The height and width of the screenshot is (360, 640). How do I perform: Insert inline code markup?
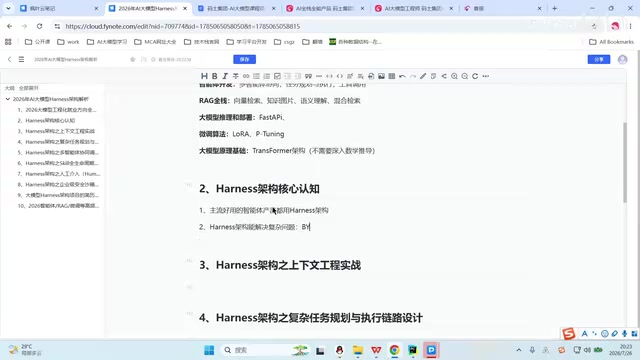coord(329,76)
